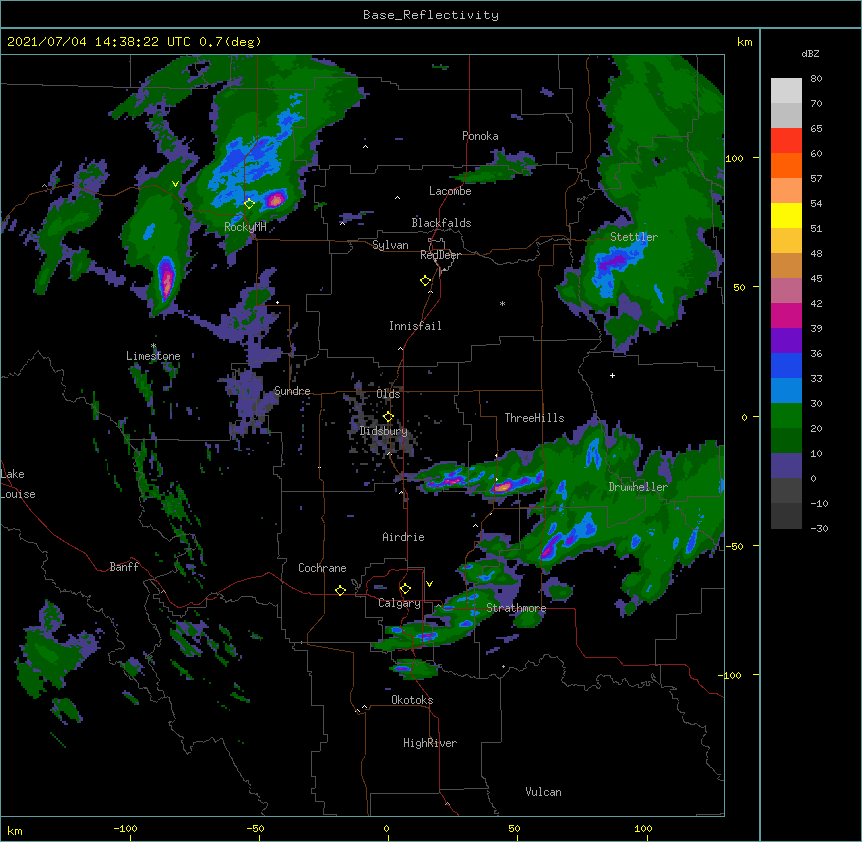Click the 0 tick on bottom axis
The width and height of the screenshot is (862, 842).
386,829
